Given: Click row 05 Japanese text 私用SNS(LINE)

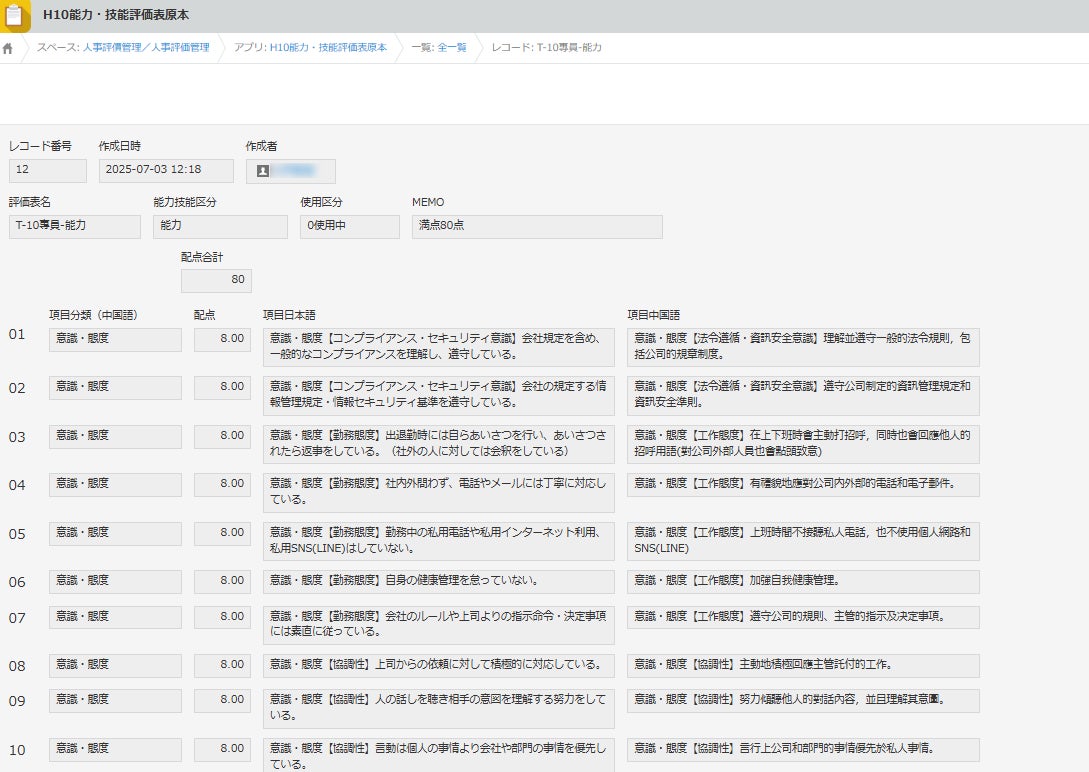Looking at the screenshot, I should tap(438, 541).
